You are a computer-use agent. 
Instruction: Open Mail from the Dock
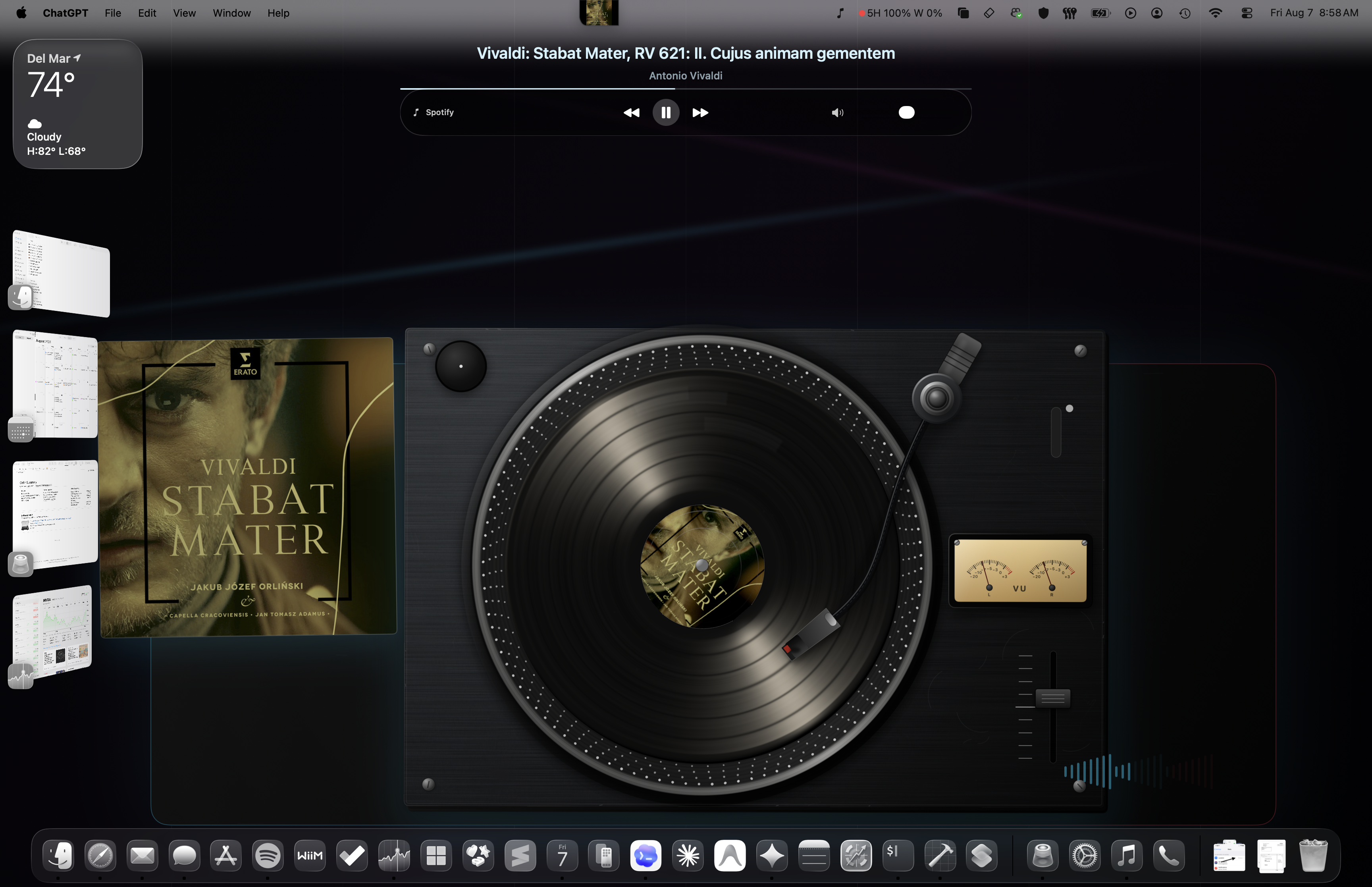click(142, 856)
